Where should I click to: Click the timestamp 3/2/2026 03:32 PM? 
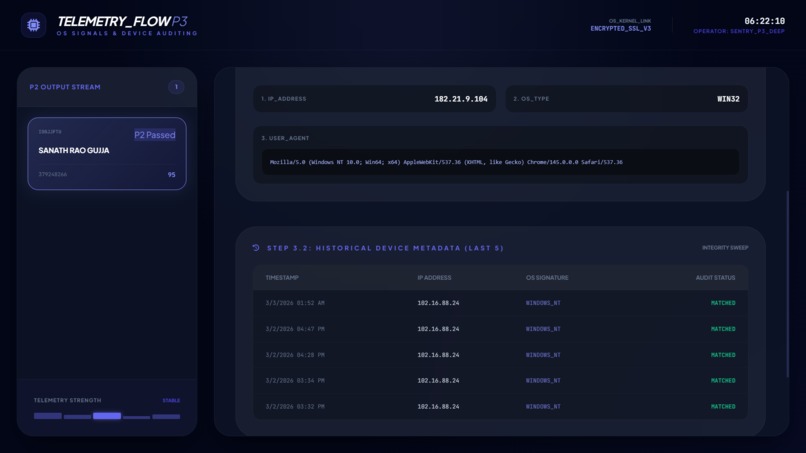coord(295,406)
